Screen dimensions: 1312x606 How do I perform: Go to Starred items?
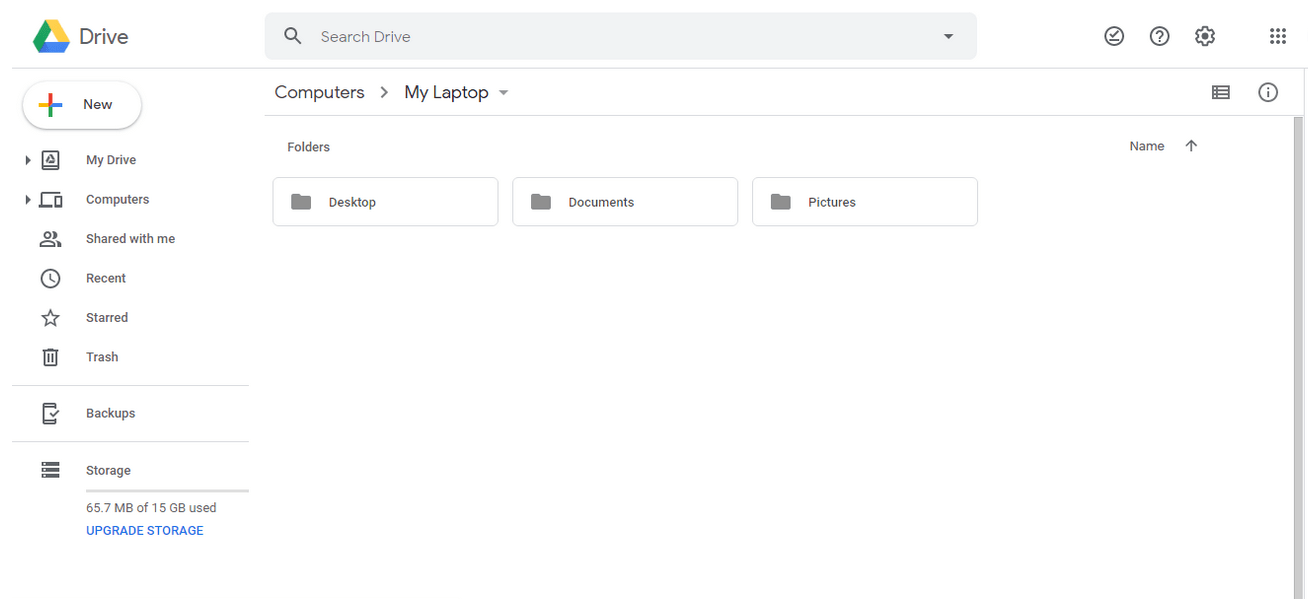coord(107,318)
